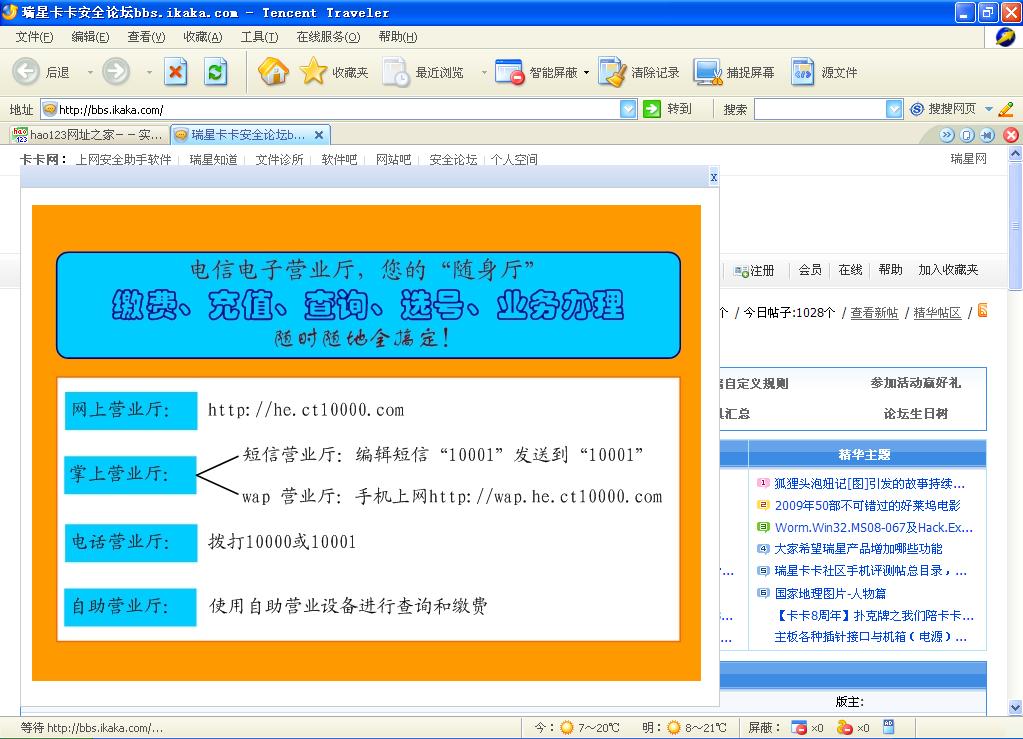Click the Forward arrow icon
Image resolution: width=1023 pixels, height=739 pixels.
116,71
